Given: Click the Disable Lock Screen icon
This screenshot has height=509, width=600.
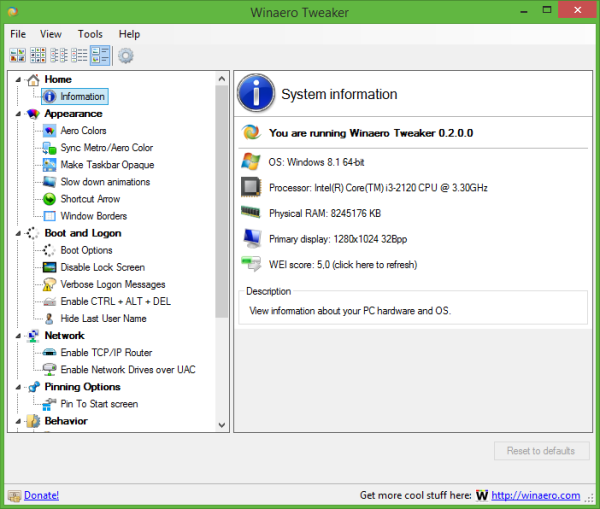Looking at the screenshot, I should pyautogui.click(x=49, y=267).
